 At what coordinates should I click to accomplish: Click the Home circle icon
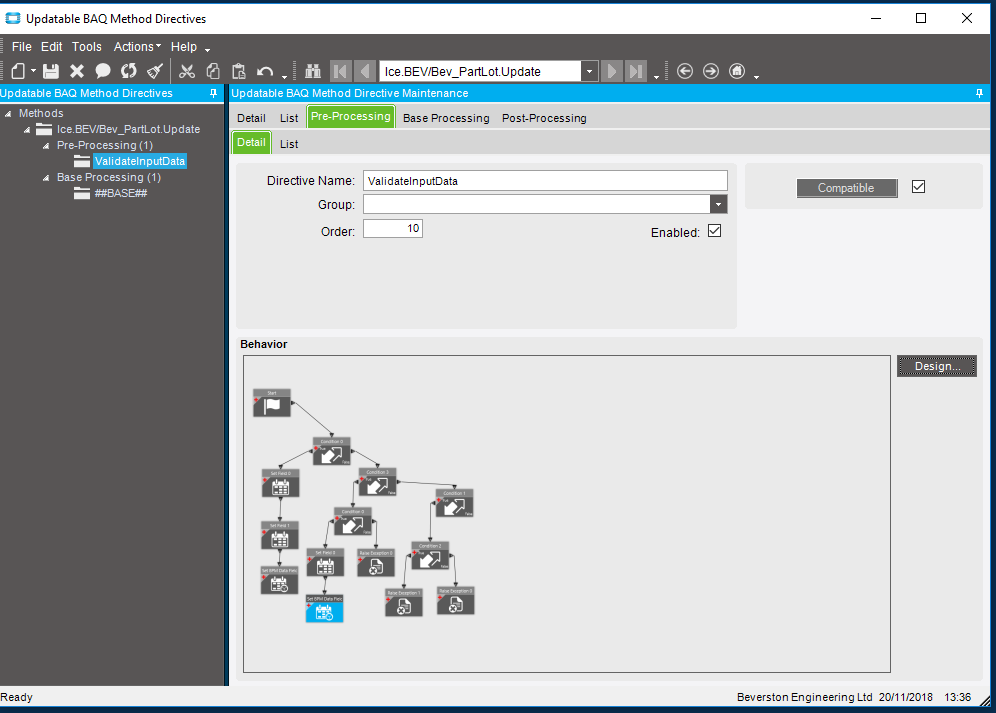pos(737,71)
